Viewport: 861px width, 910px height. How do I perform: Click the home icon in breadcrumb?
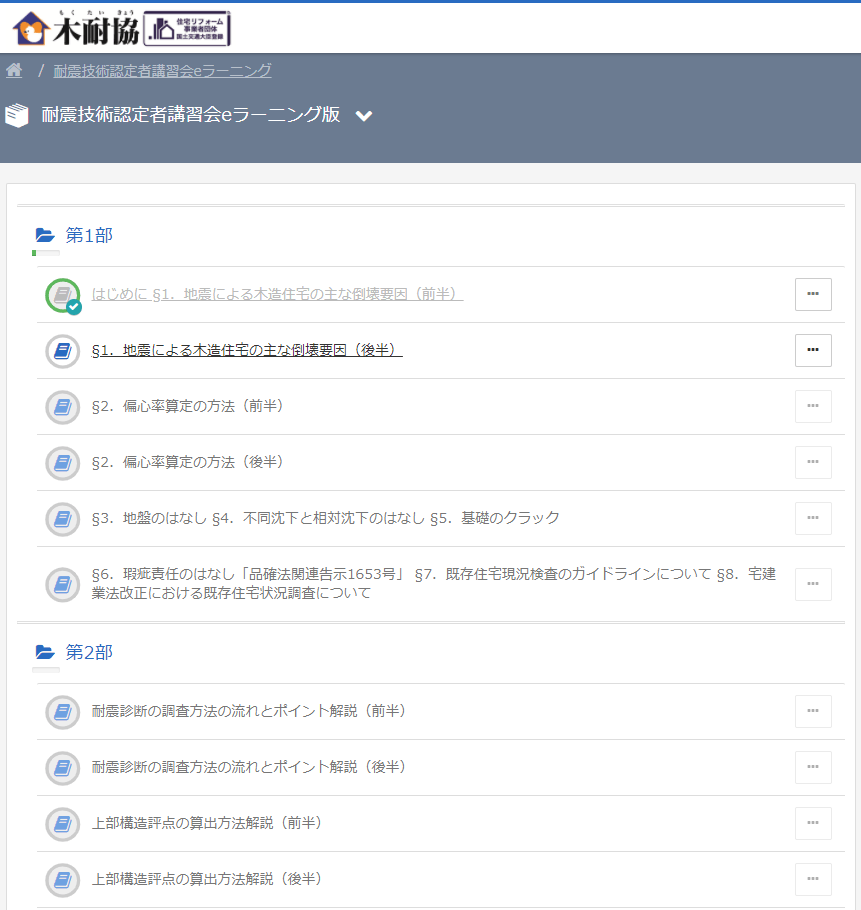14,70
